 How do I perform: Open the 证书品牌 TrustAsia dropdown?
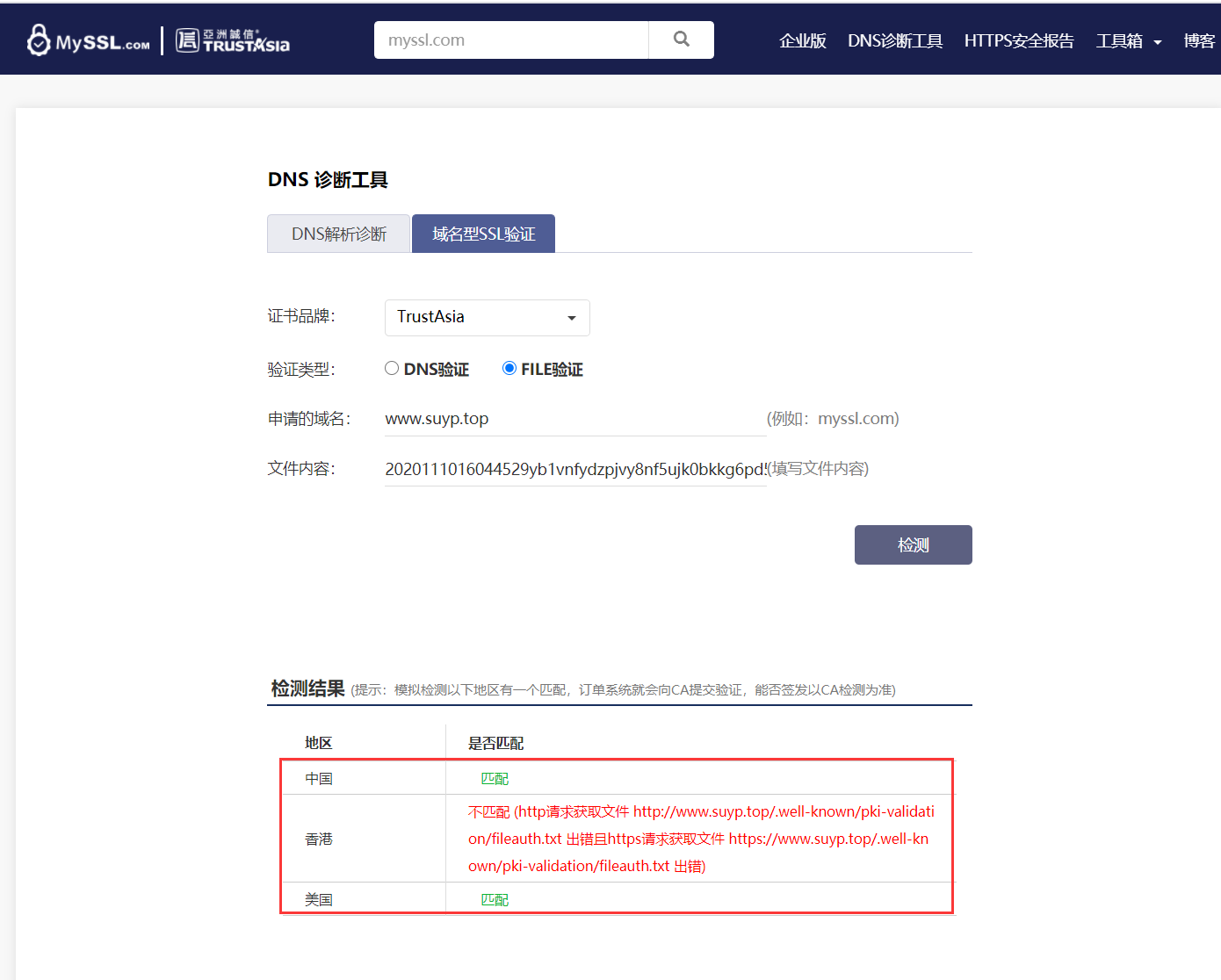click(x=487, y=317)
